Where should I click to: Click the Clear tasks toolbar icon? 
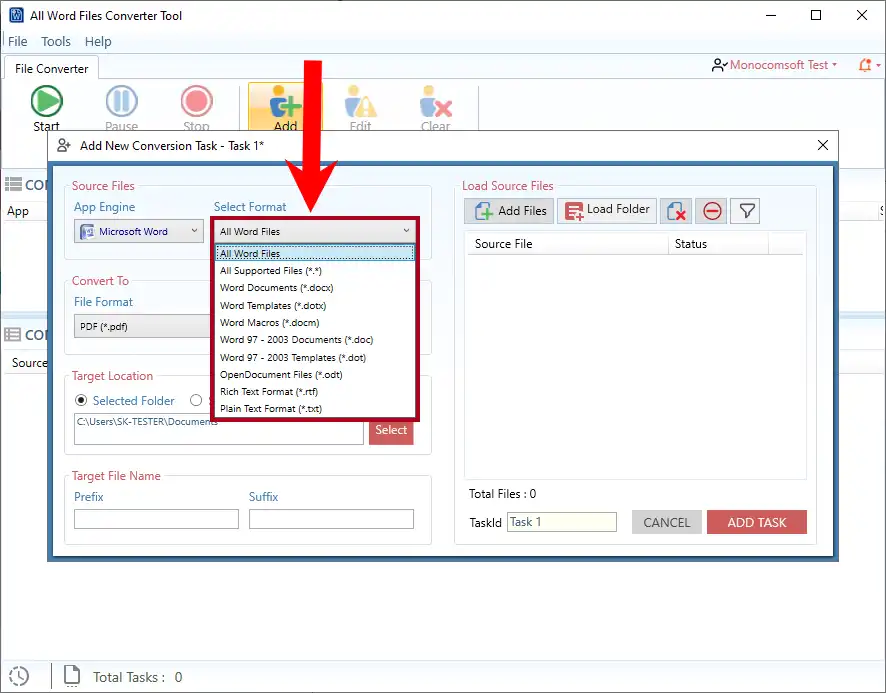point(435,102)
